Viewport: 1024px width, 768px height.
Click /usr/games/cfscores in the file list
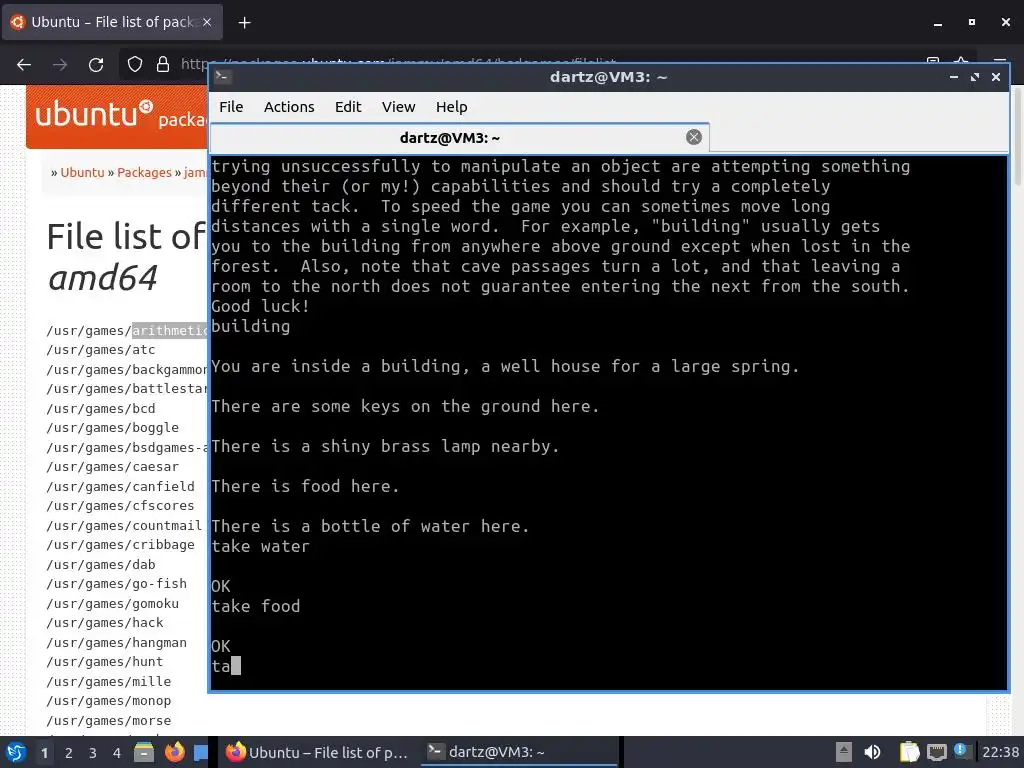120,505
